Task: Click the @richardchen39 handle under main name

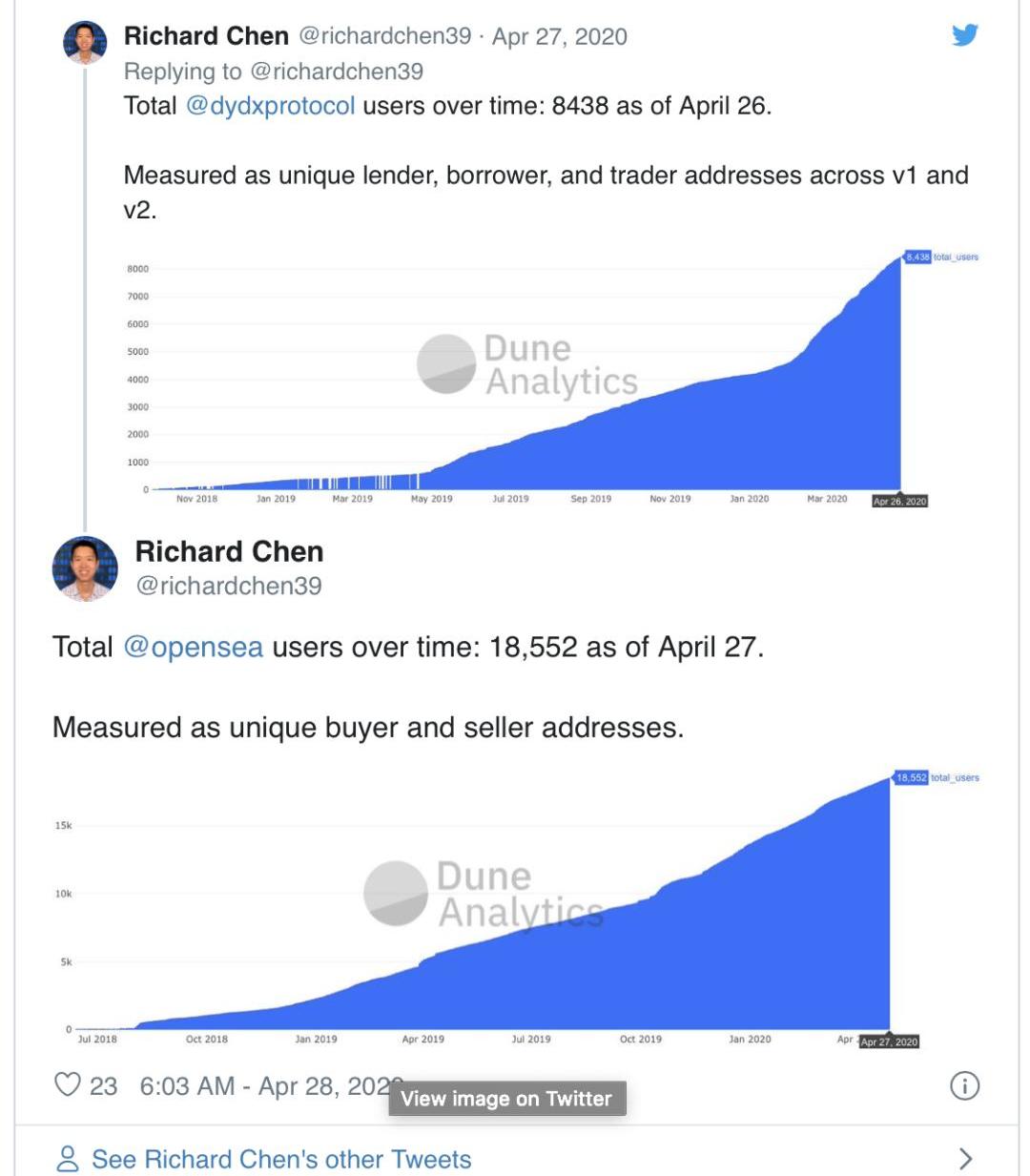Action: coord(229,586)
